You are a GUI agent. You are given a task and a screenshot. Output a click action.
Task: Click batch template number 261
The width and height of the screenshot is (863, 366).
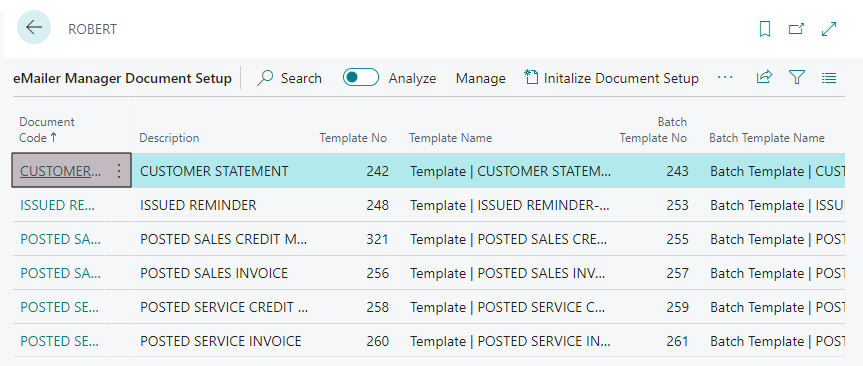[x=677, y=341]
